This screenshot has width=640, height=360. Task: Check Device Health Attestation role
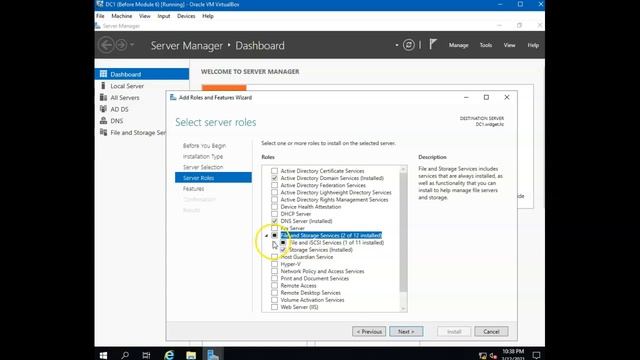click(274, 207)
